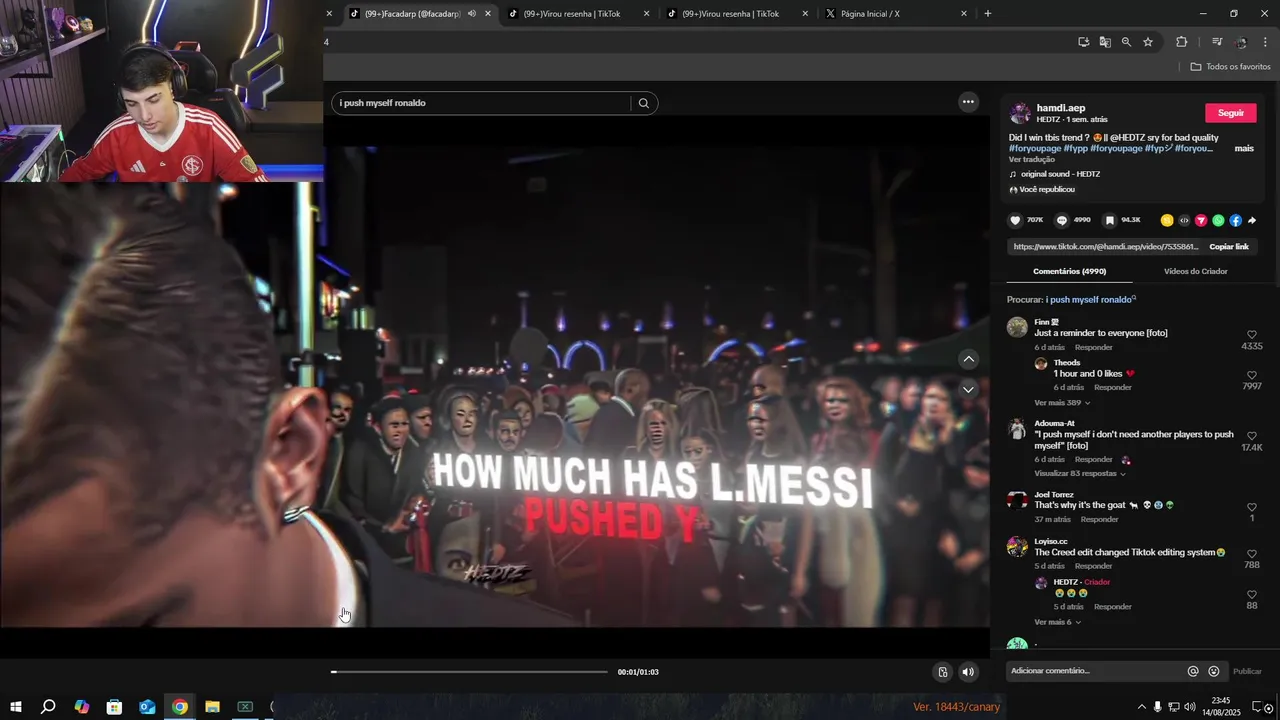Expand 'Visualizar 83 respostas'
This screenshot has height=720, width=1280.
click(x=1079, y=473)
